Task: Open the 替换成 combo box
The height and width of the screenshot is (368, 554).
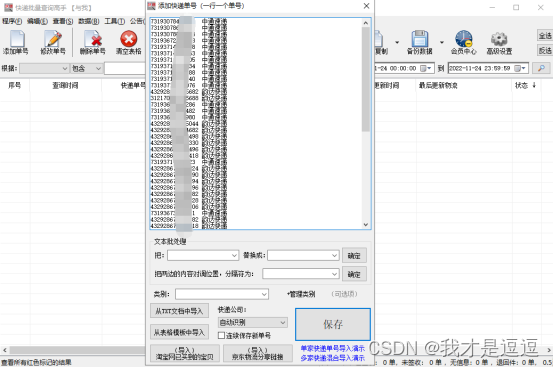Action: click(303, 255)
